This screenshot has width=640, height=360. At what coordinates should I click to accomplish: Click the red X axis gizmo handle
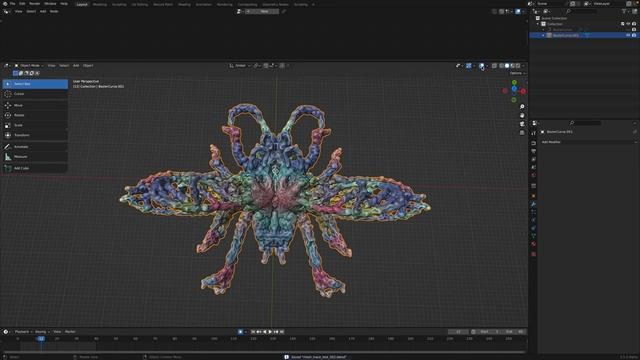(523, 91)
